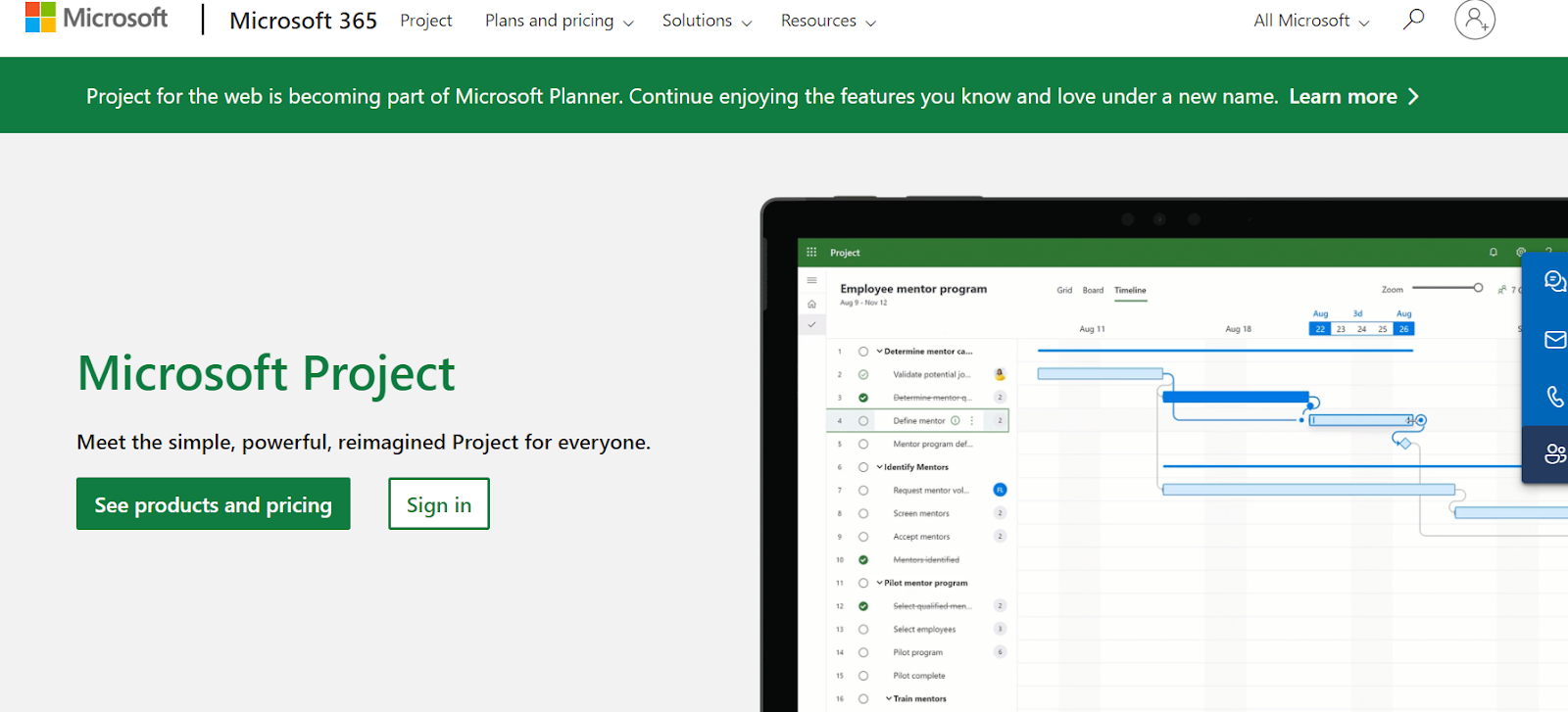The height and width of the screenshot is (712, 1568).
Task: Click the milestone diamond on the timeline
Action: pos(1405,444)
